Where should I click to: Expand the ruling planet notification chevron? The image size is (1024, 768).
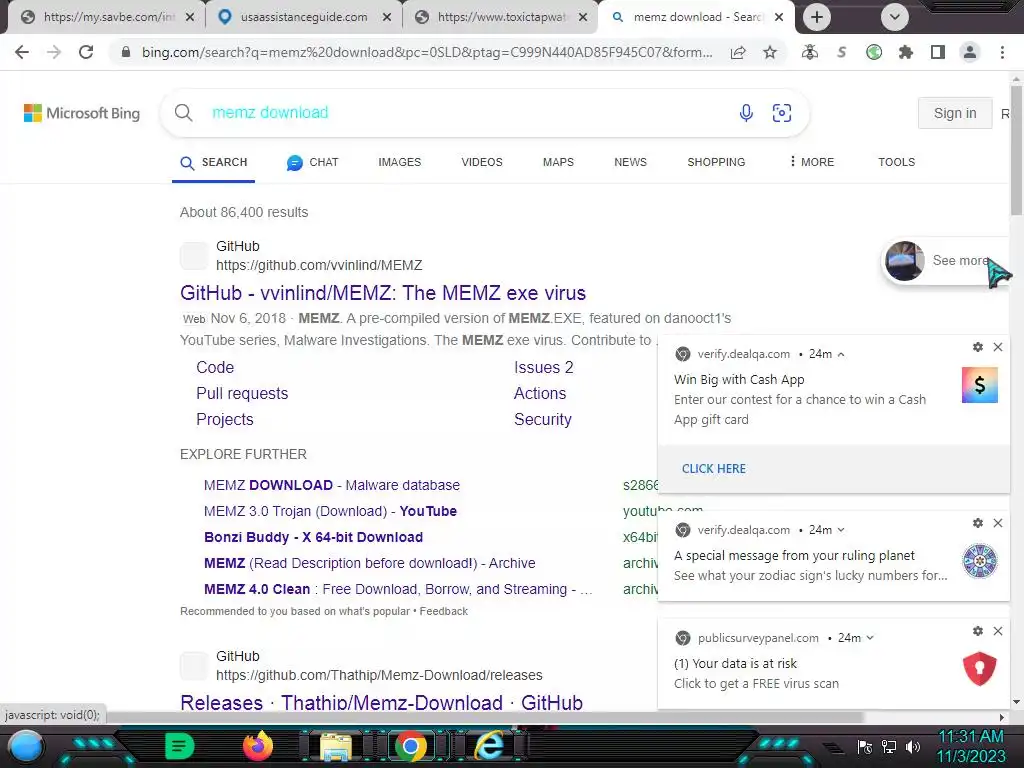pos(840,530)
